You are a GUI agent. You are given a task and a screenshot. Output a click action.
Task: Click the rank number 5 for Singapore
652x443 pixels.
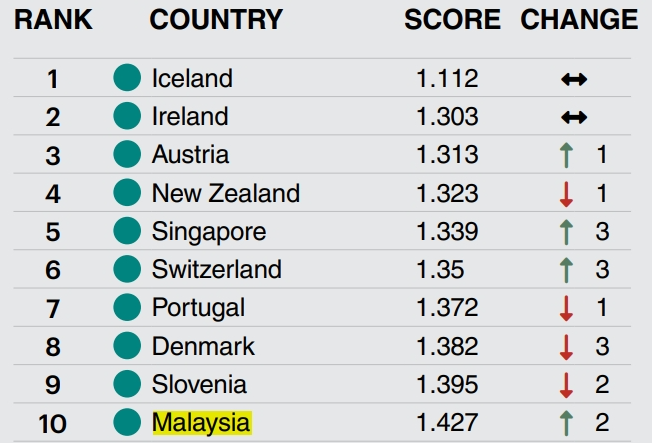click(x=53, y=232)
